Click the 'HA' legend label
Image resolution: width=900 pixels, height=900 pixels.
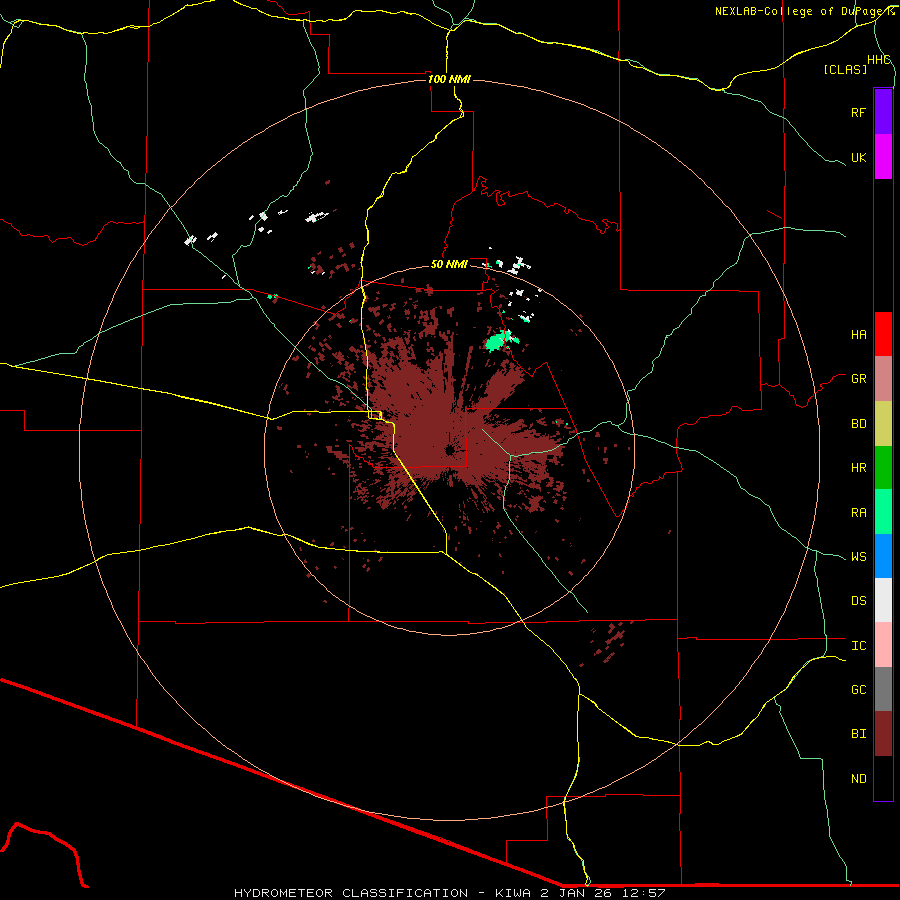858,334
